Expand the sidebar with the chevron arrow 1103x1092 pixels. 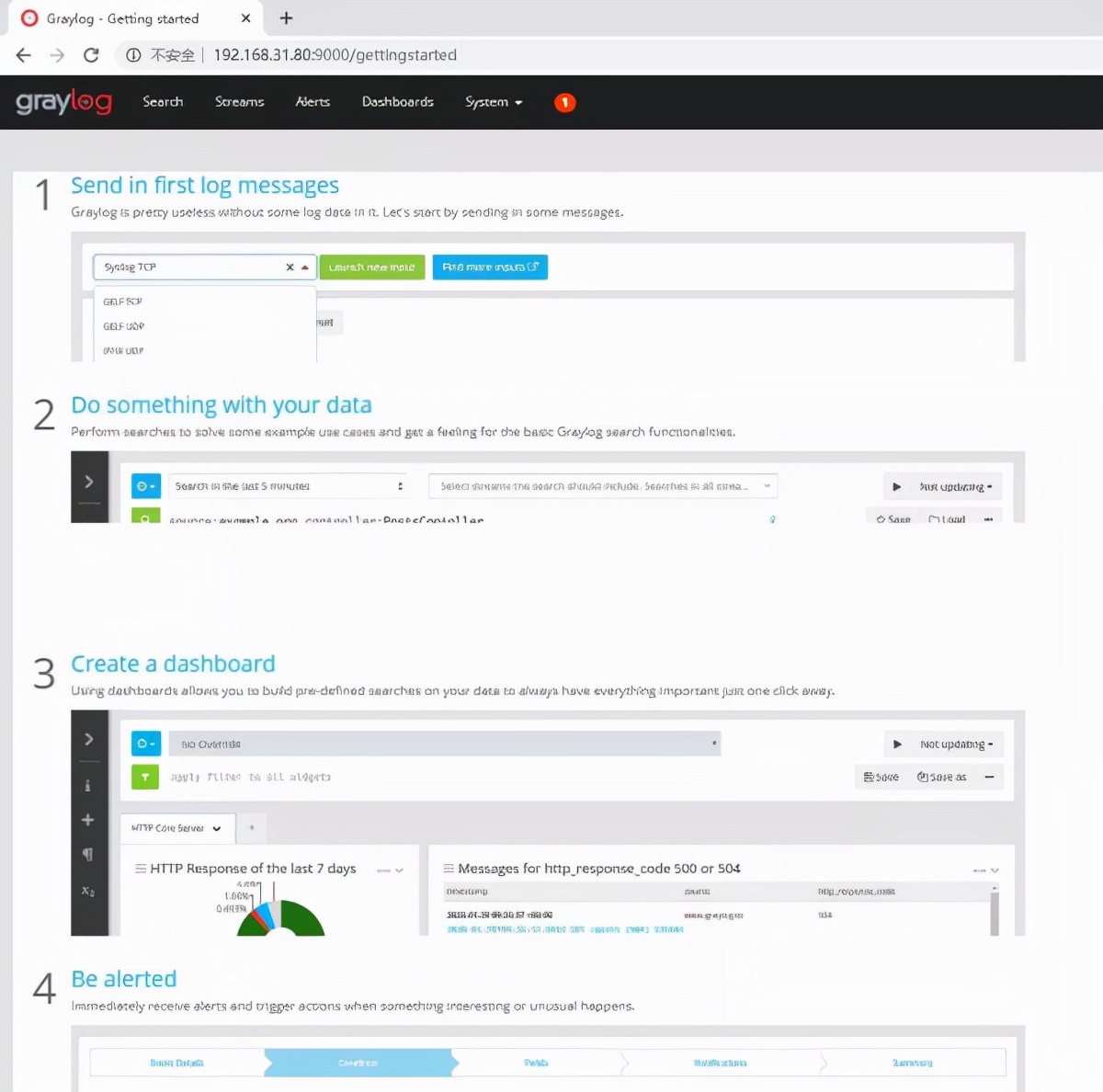click(x=88, y=738)
